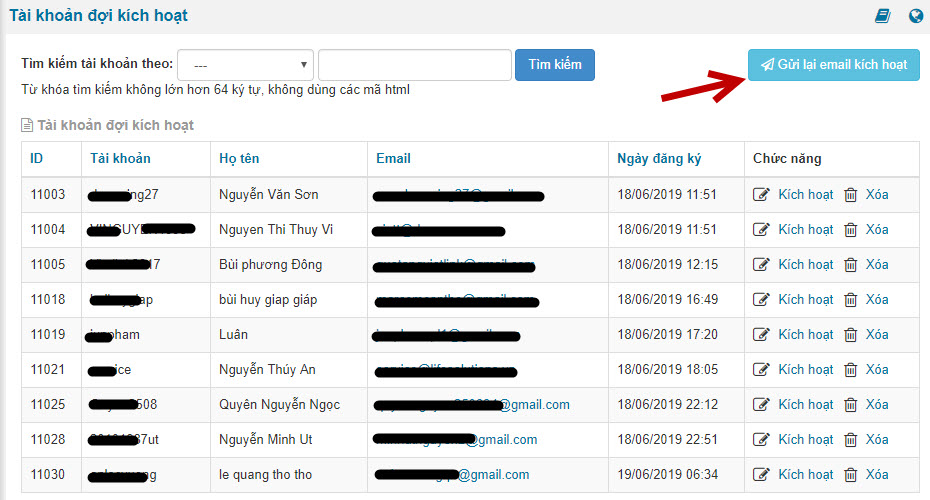Select name cell Bùi phương Đông
Image resolution: width=930 pixels, height=500 pixels.
(270, 265)
